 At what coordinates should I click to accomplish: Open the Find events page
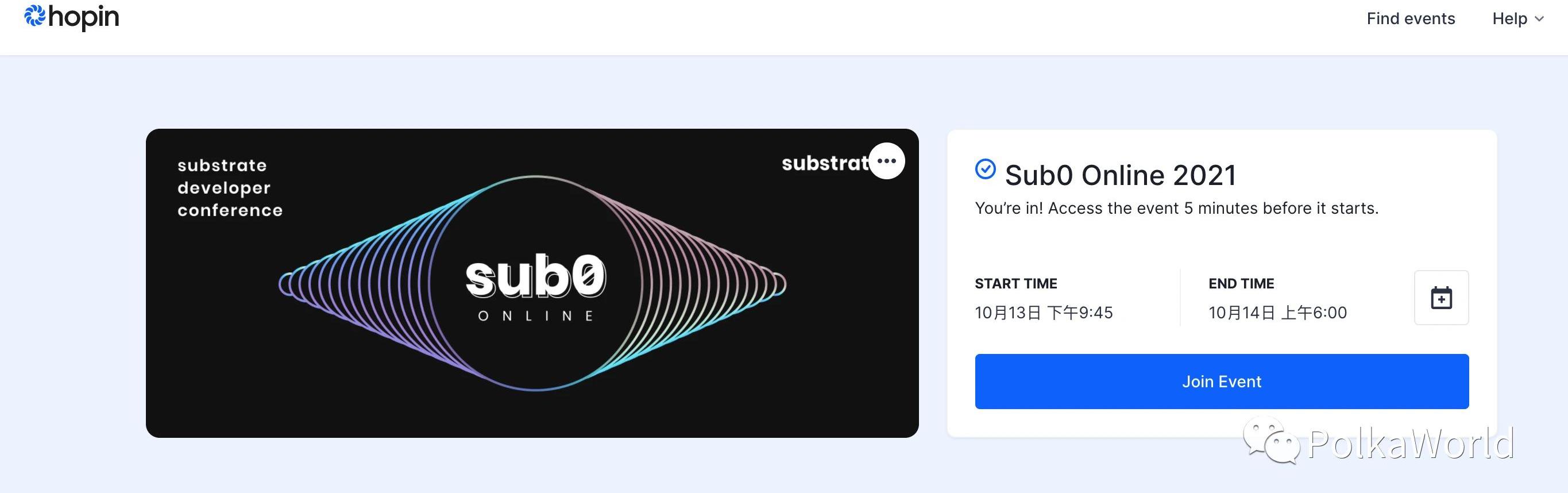(1411, 19)
